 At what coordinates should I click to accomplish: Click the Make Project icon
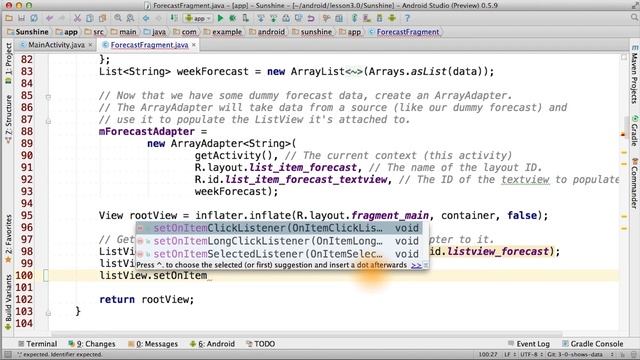tap(173, 18)
